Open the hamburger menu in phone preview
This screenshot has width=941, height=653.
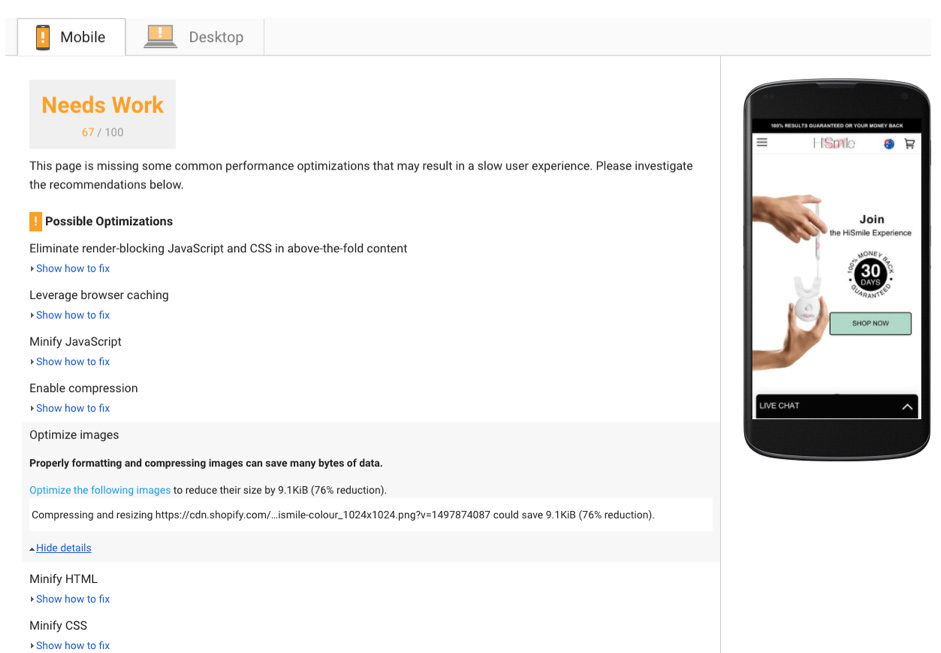tap(762, 142)
